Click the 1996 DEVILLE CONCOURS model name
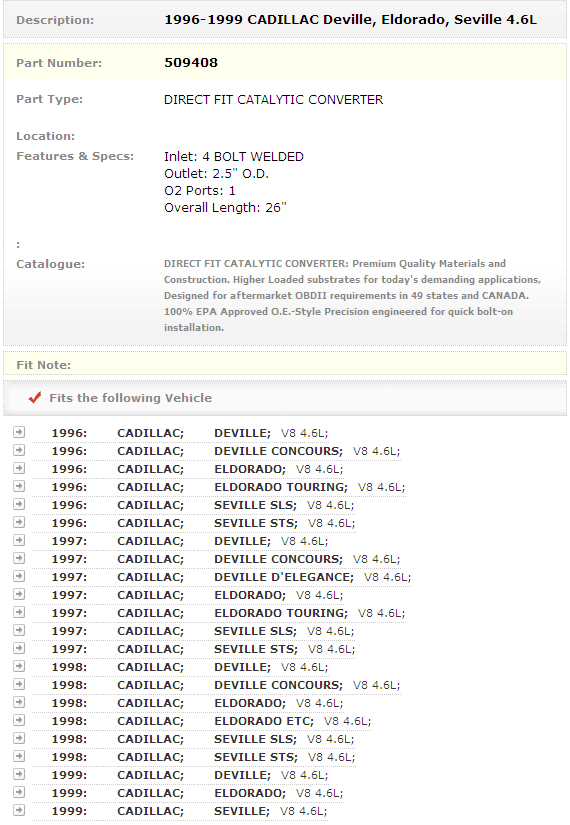This screenshot has width=570, height=825. point(278,451)
